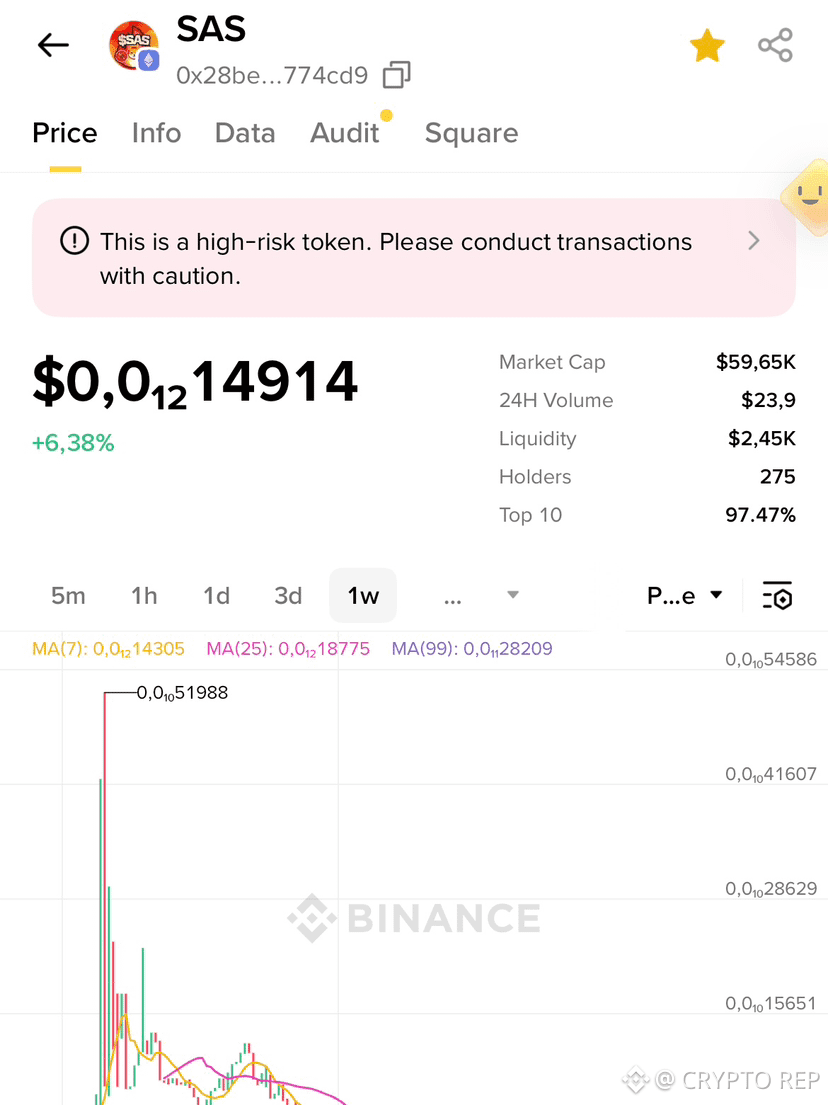Screen dimensions: 828x1105
Task: Open the chart indicator settings icon
Action: (777, 595)
